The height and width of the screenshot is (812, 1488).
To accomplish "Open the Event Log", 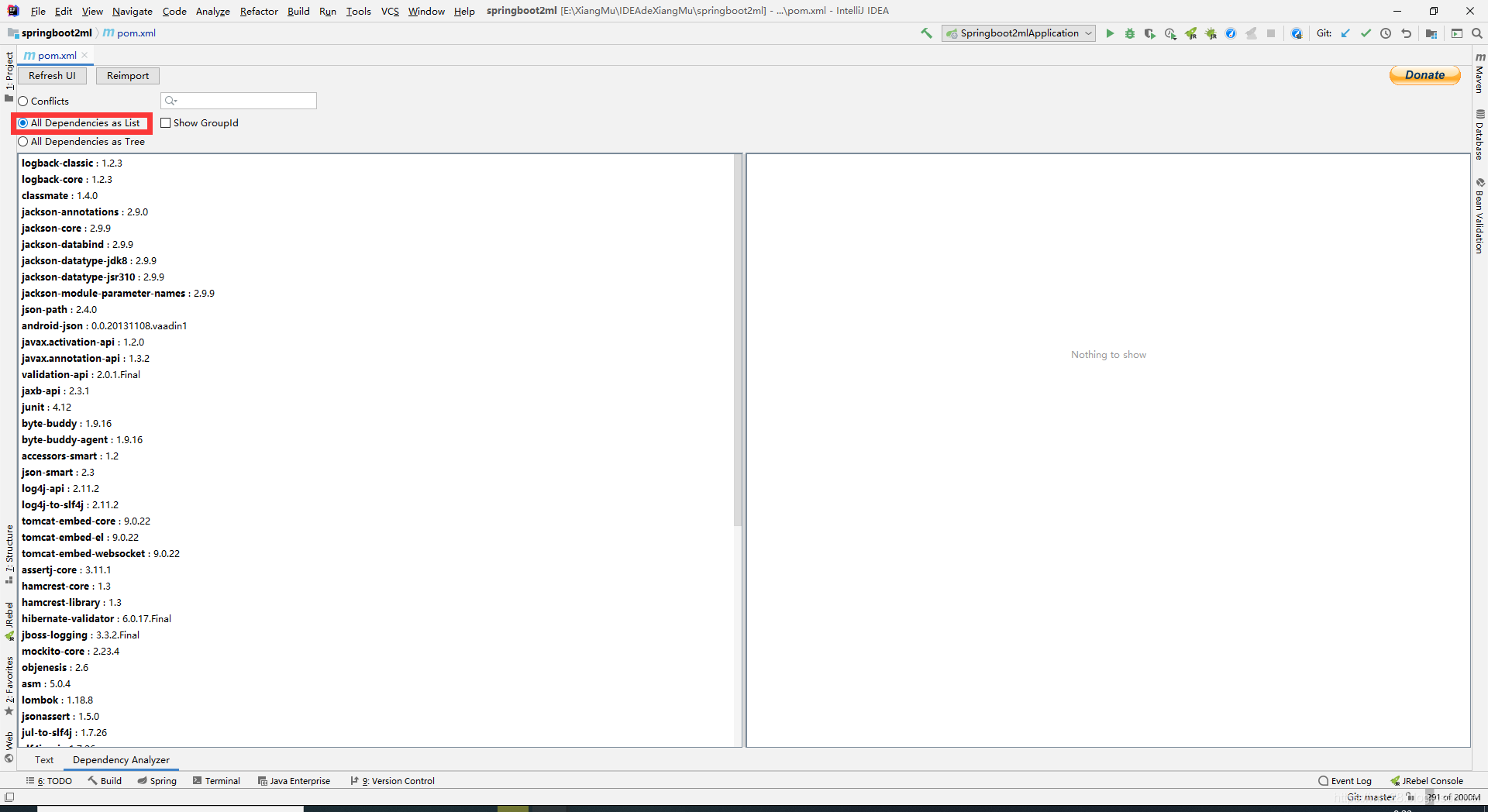I will point(1345,781).
